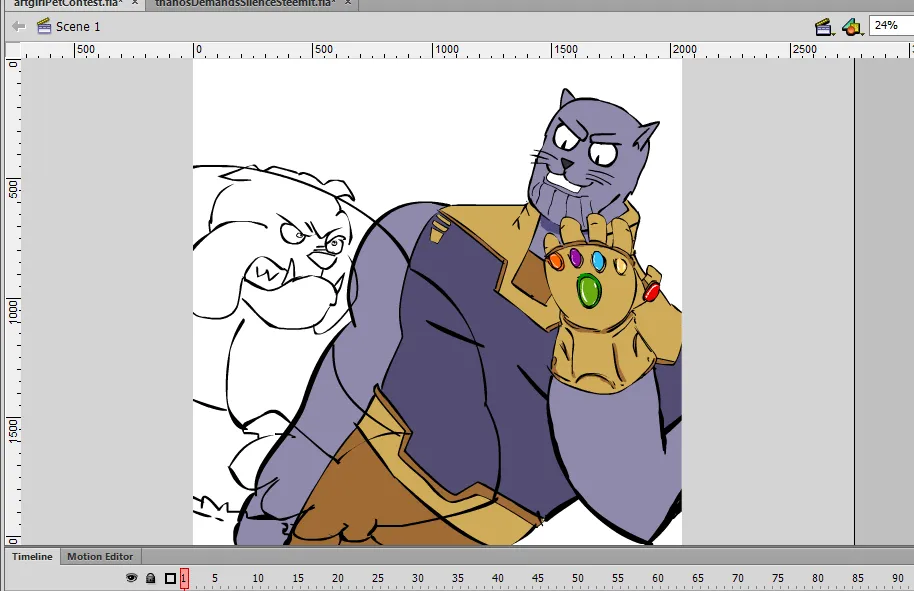Screen dimensions: 914x591
Task: Click the red stone on the gauntlet thumb
Action: (651, 291)
